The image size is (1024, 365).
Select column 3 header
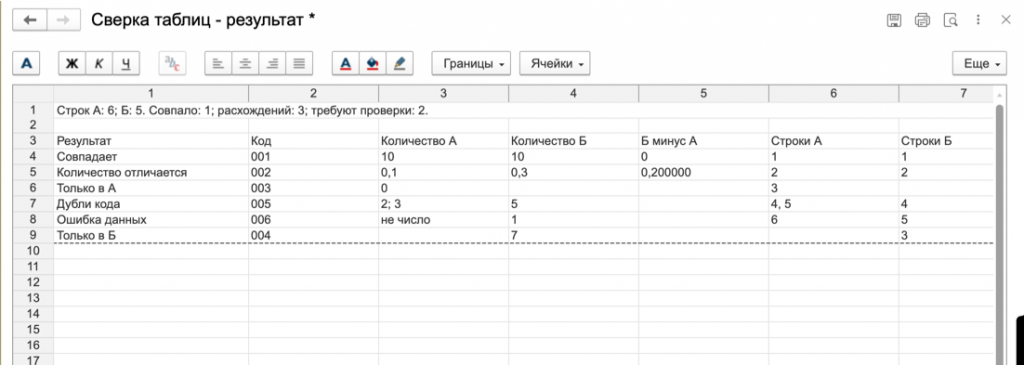(x=443, y=93)
